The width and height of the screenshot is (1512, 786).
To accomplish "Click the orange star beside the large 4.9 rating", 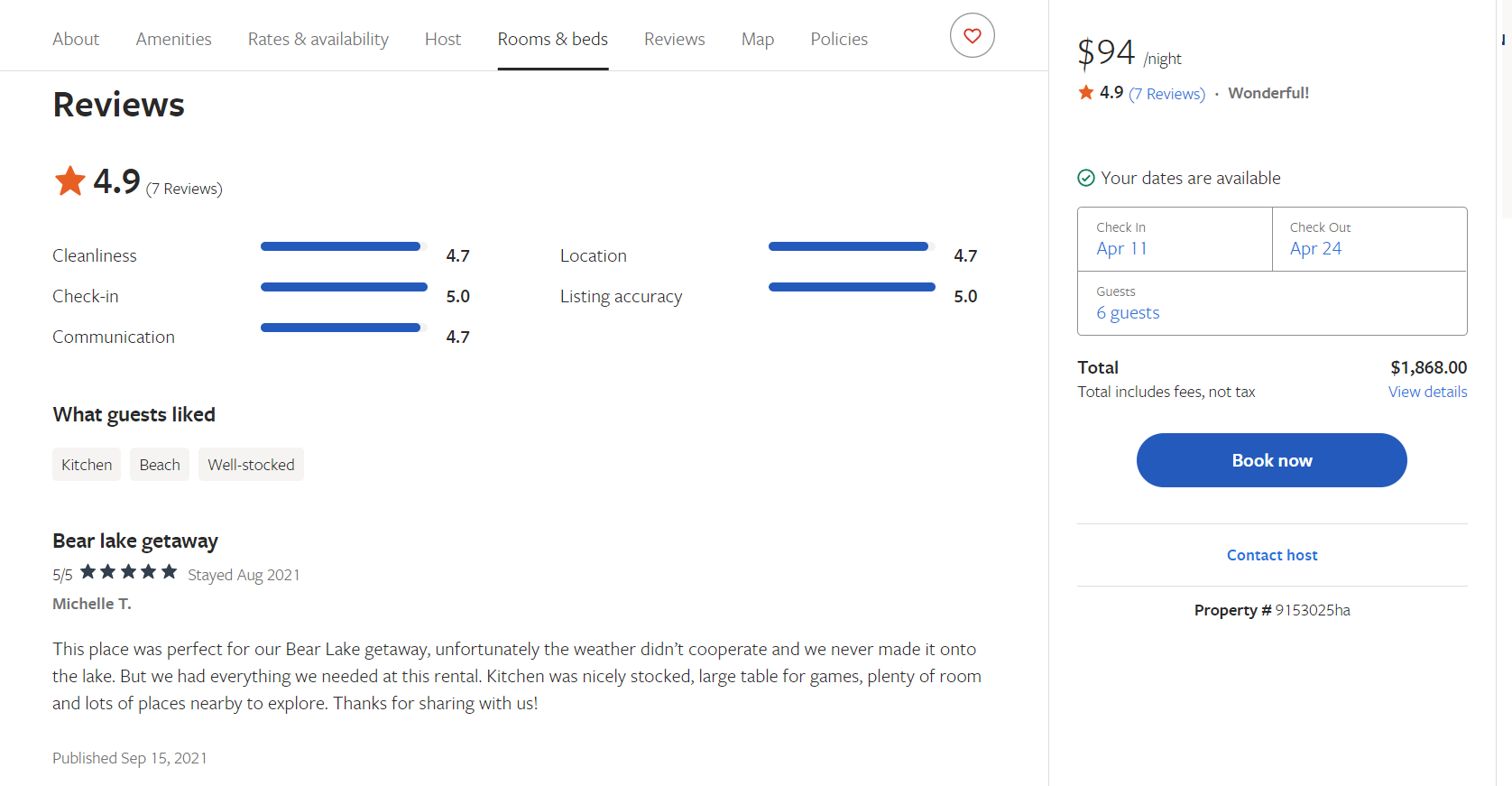I will pos(70,180).
